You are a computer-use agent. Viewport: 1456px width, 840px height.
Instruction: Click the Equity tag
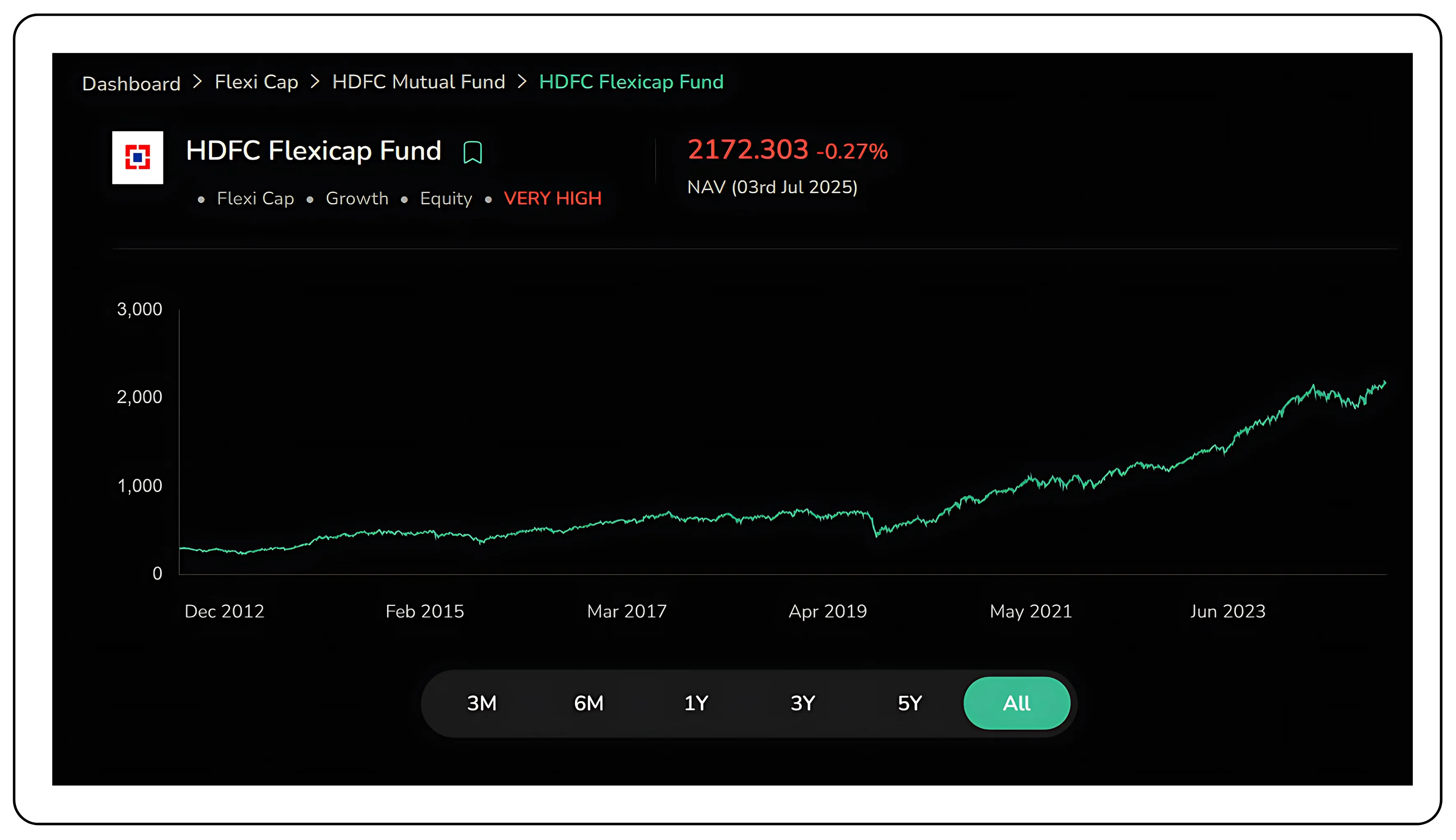click(446, 199)
